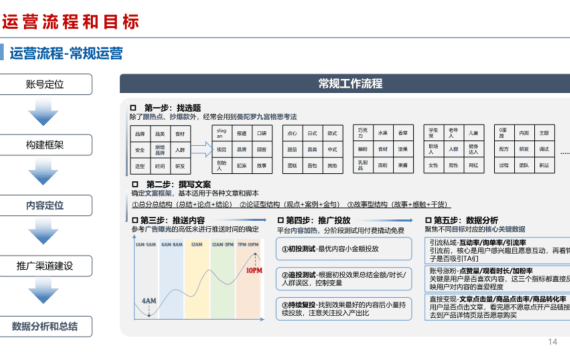This screenshot has width=570, height=360.
Task: Click the green 12AM-3PM time band
Action: tap(223, 279)
